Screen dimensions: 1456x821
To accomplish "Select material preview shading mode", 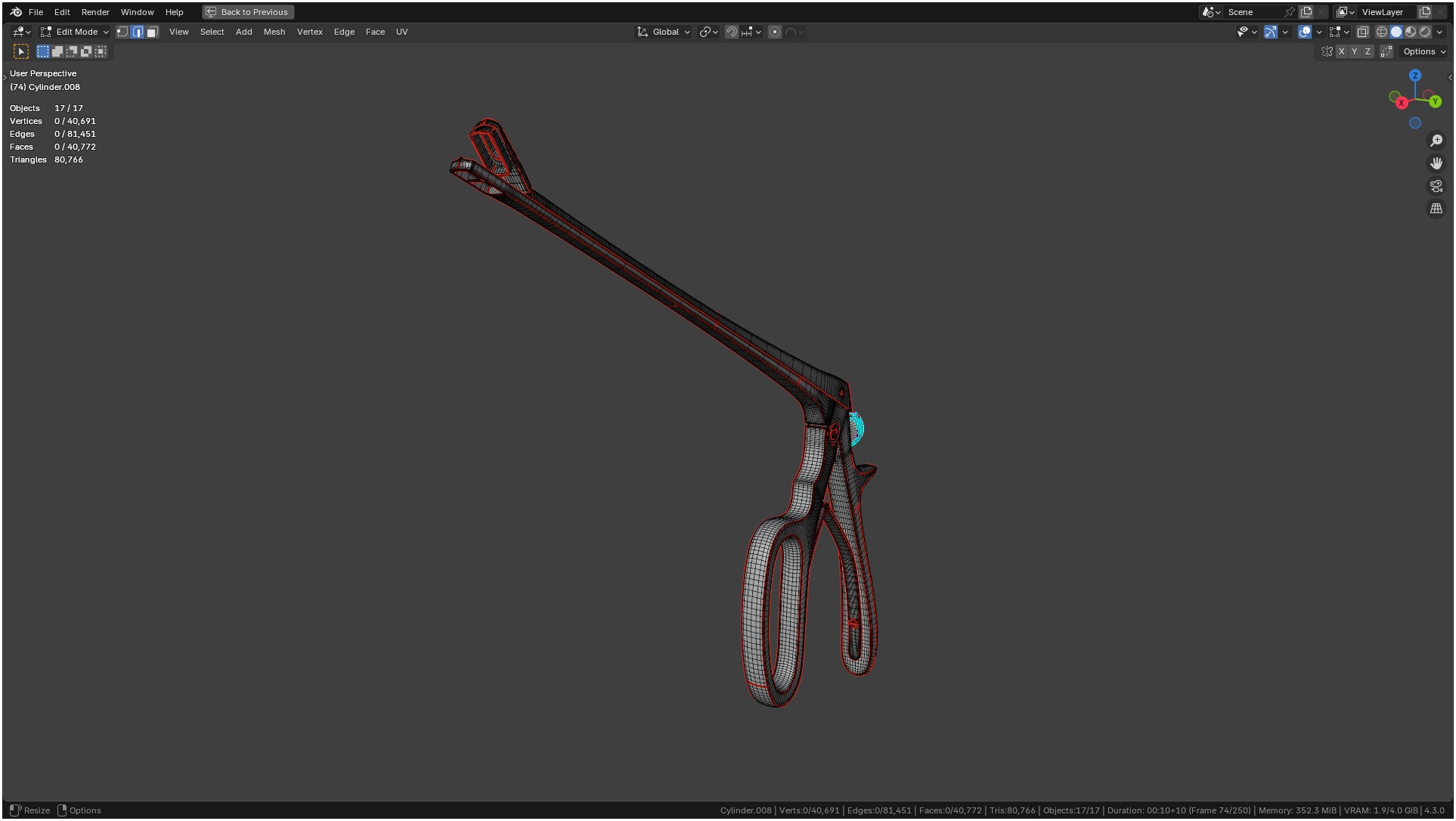I will tap(1411, 32).
